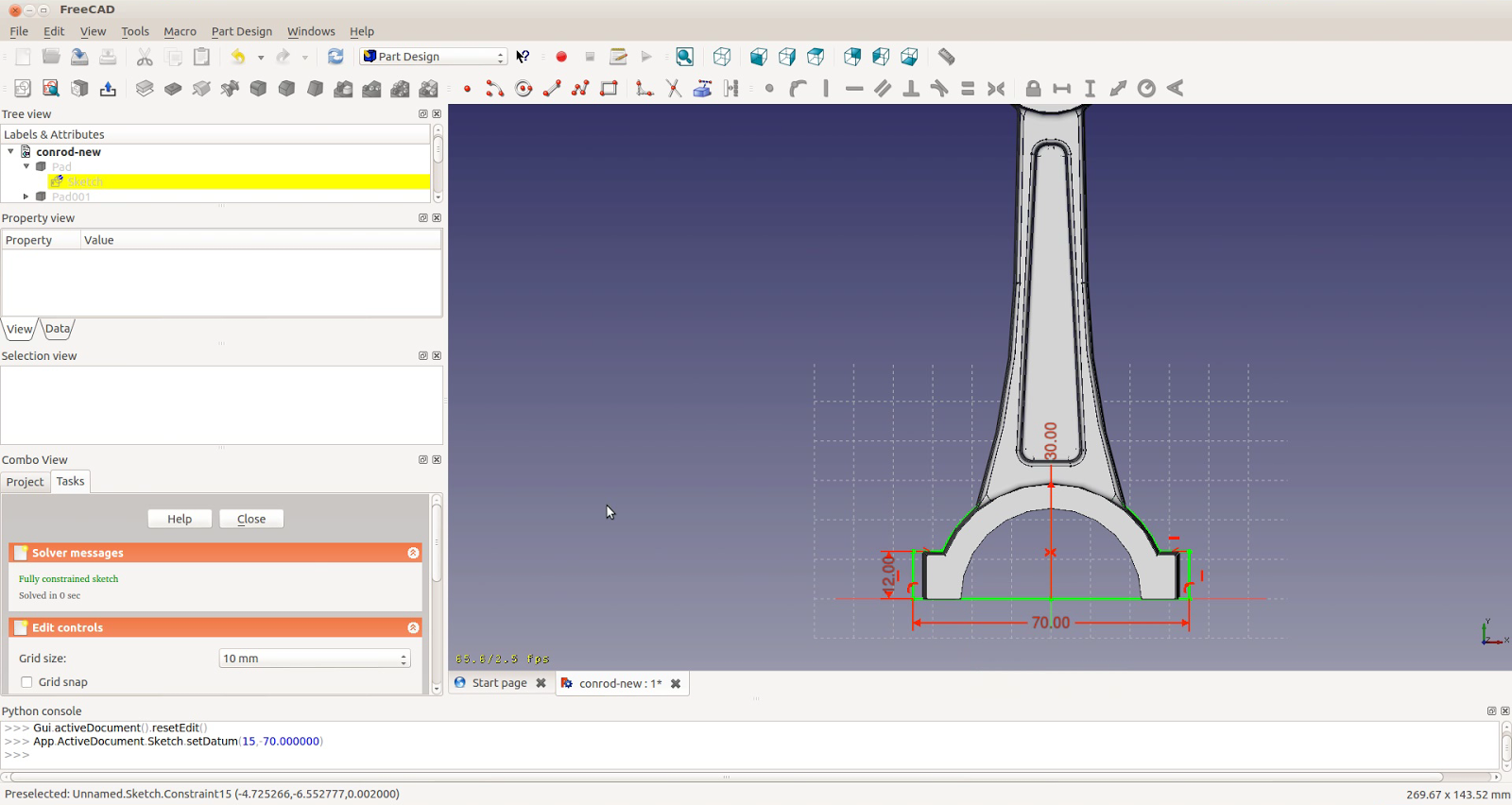Screen dimensions: 1512x805
Task: Click the Undo arrow icon
Action: [x=238, y=57]
